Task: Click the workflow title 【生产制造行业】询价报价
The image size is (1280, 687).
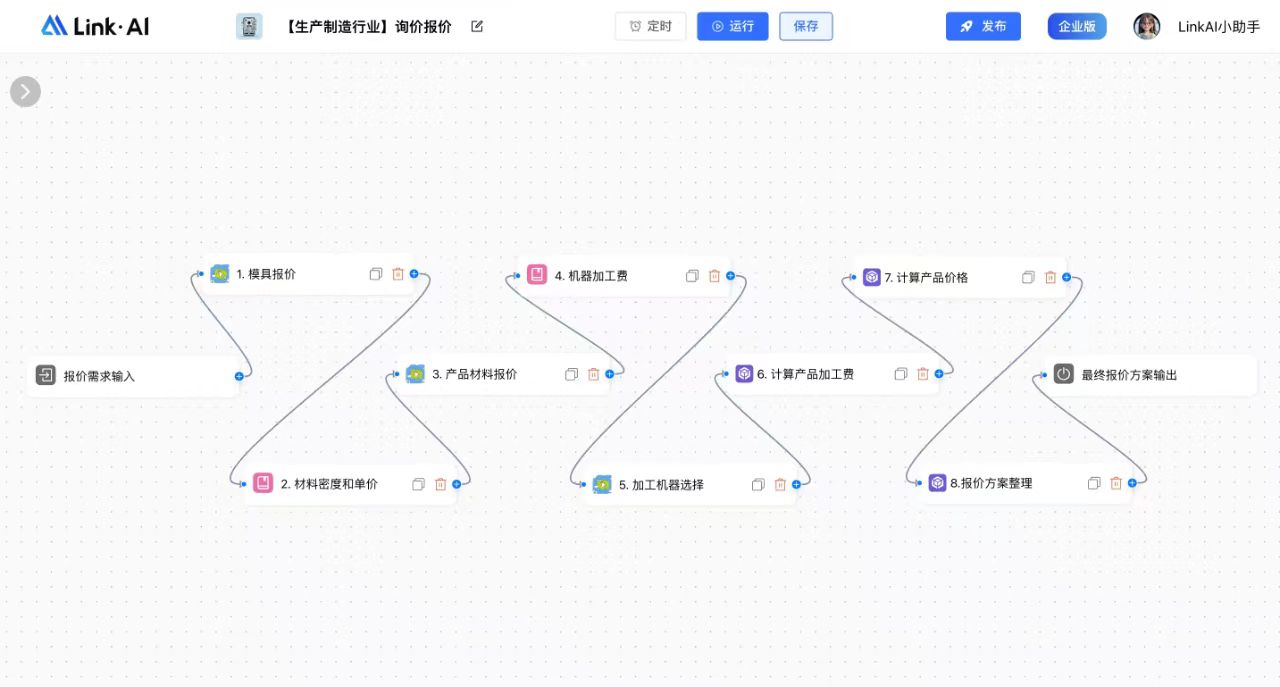Action: (x=367, y=27)
